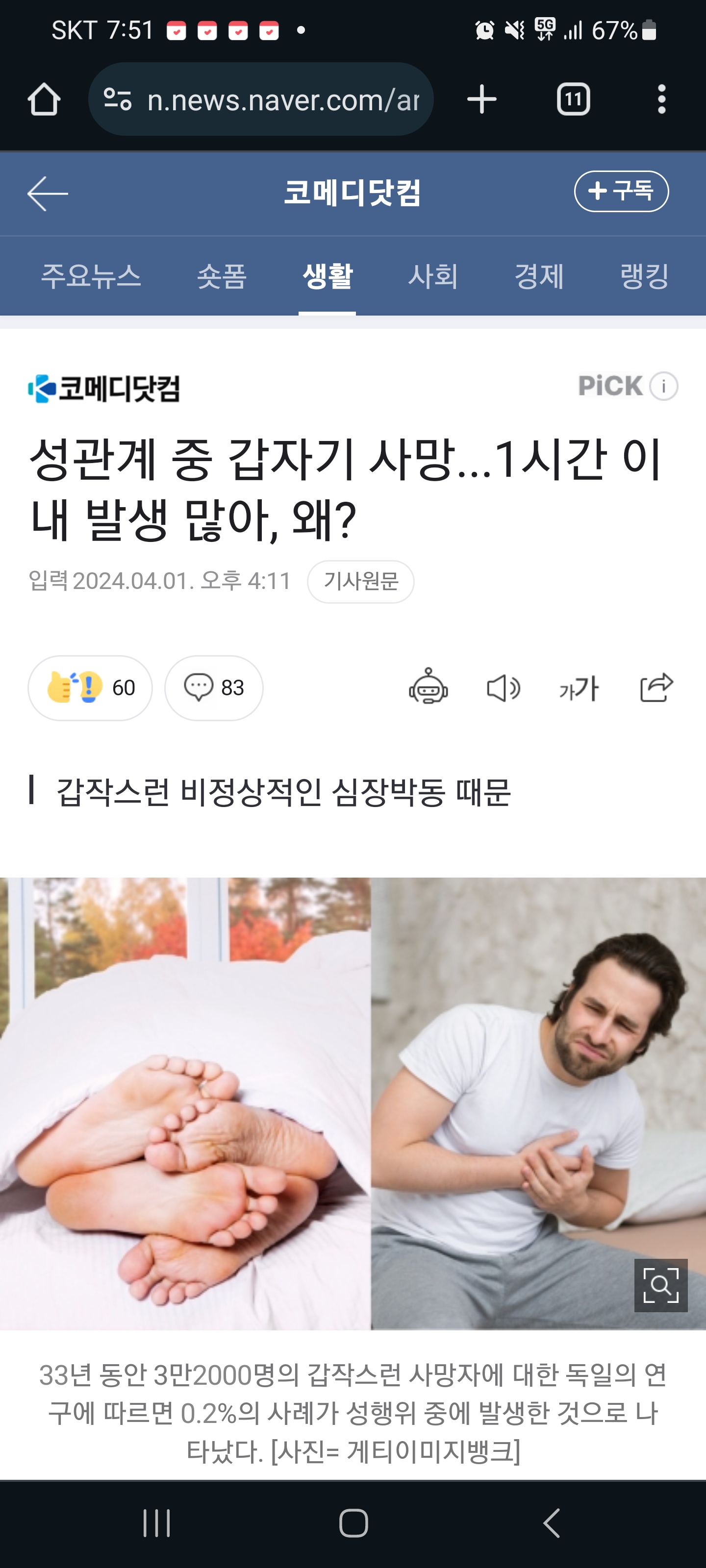
Task: Tap the reaction button showing 60
Action: 90,688
